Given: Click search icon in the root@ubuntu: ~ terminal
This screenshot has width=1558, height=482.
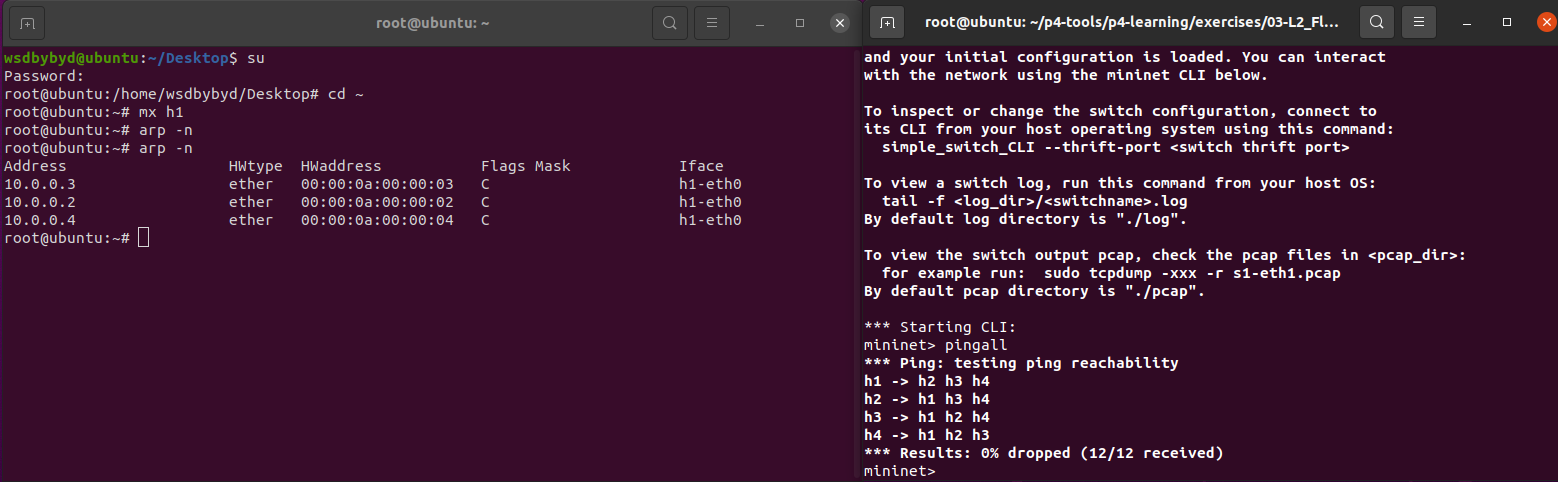Looking at the screenshot, I should [x=669, y=22].
